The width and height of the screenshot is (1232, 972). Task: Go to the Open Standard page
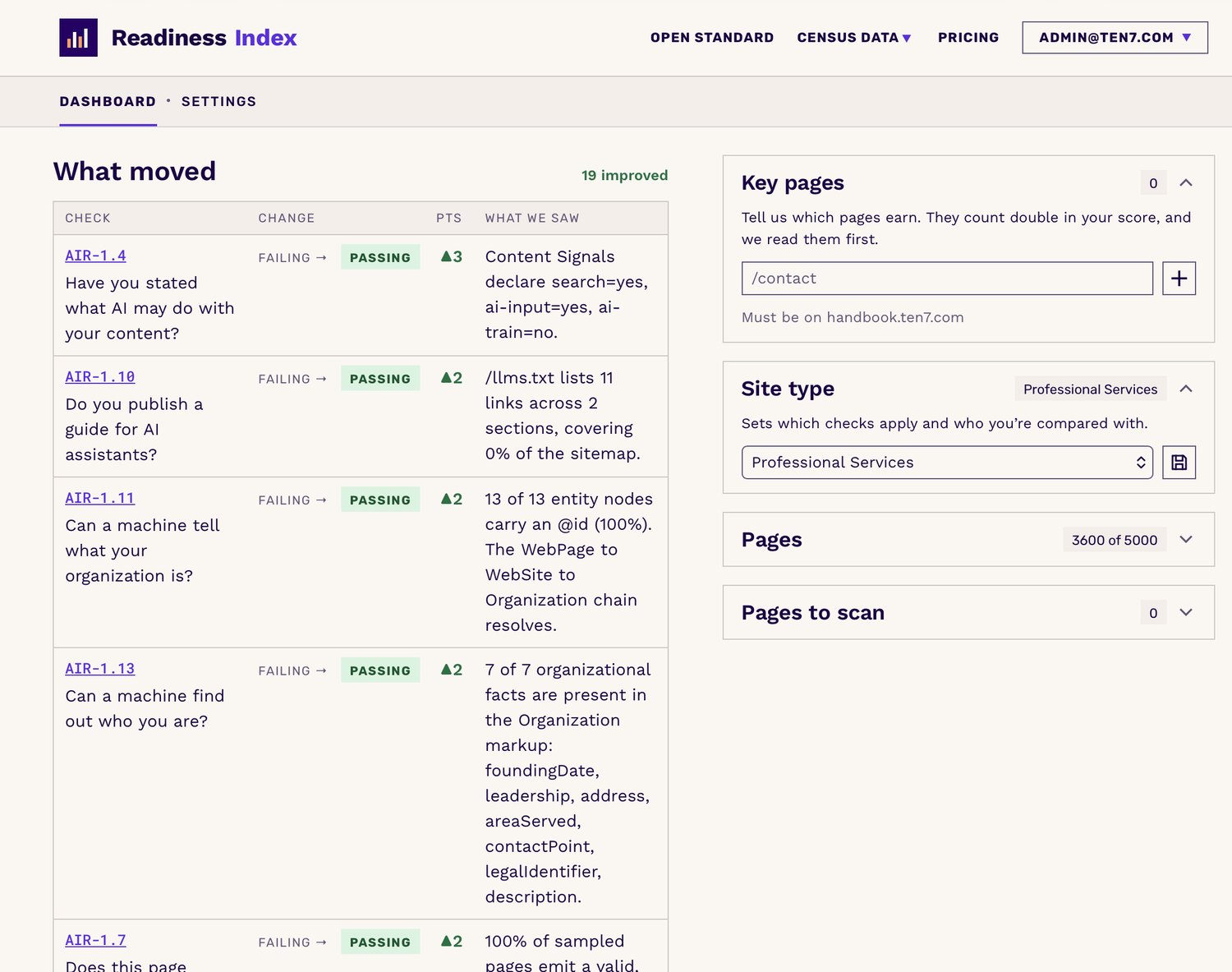(x=712, y=38)
